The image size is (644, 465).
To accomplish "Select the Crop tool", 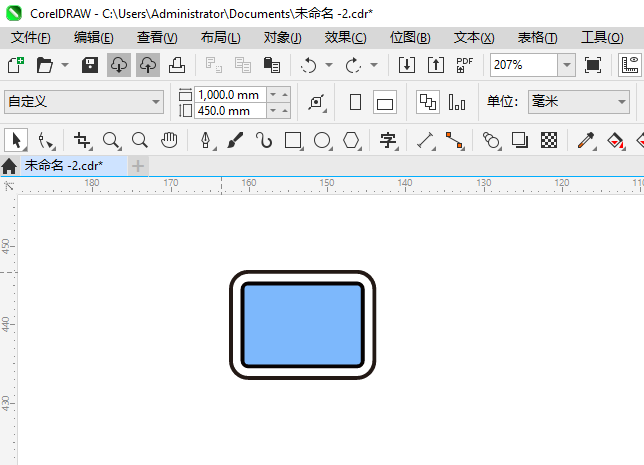I will click(x=82, y=140).
